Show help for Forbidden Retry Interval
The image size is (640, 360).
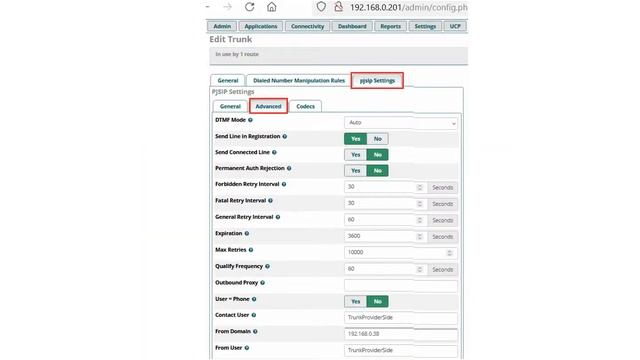click(284, 184)
